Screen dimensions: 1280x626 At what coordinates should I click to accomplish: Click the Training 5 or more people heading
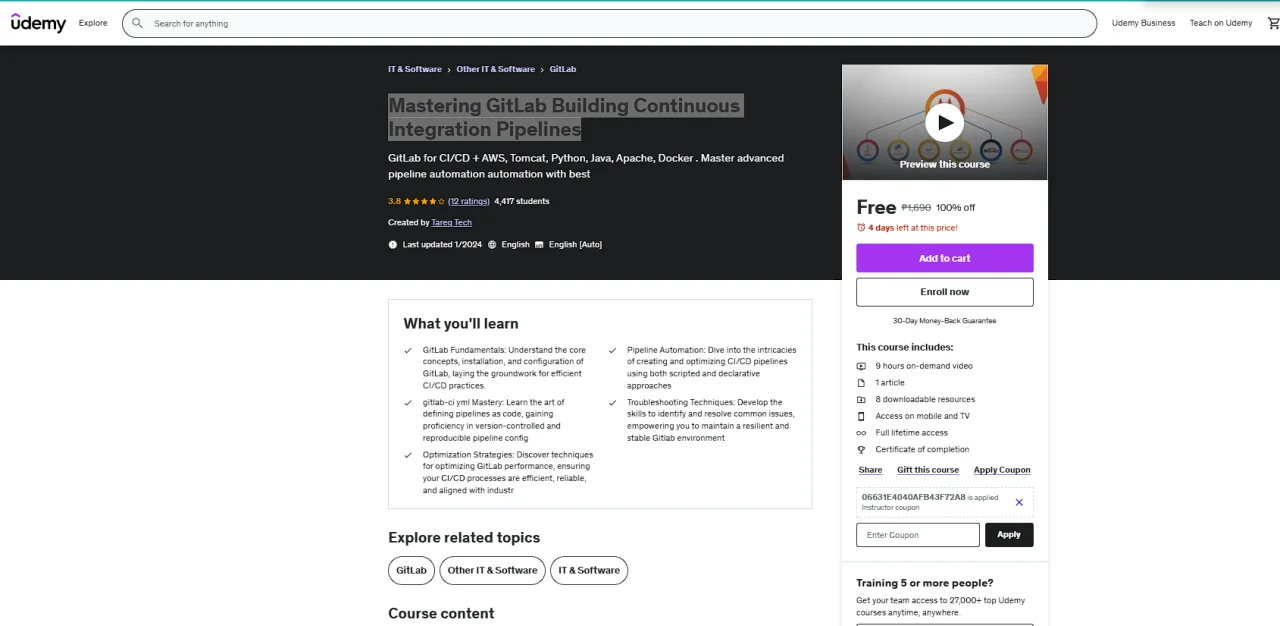point(925,583)
